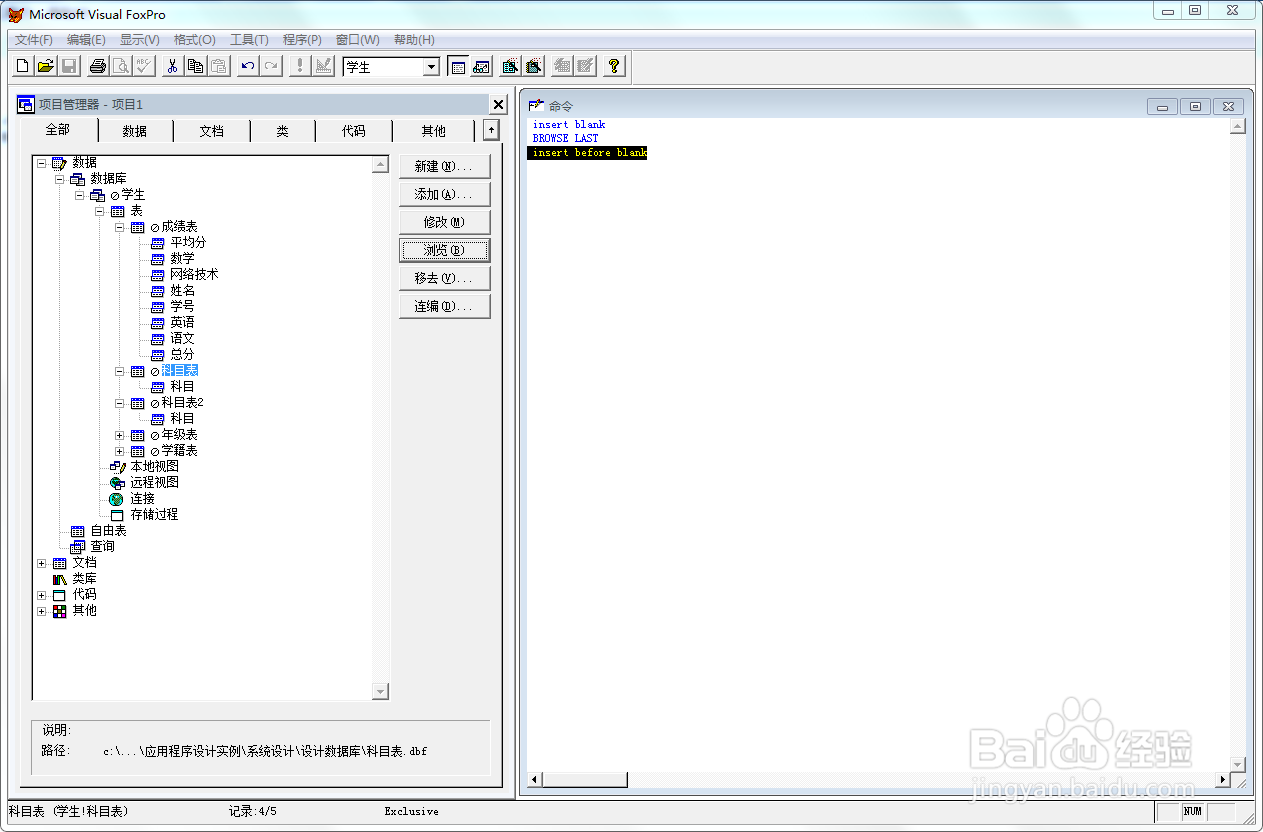Expand the 代码 node in the tree
1263x832 pixels.
click(x=42, y=595)
